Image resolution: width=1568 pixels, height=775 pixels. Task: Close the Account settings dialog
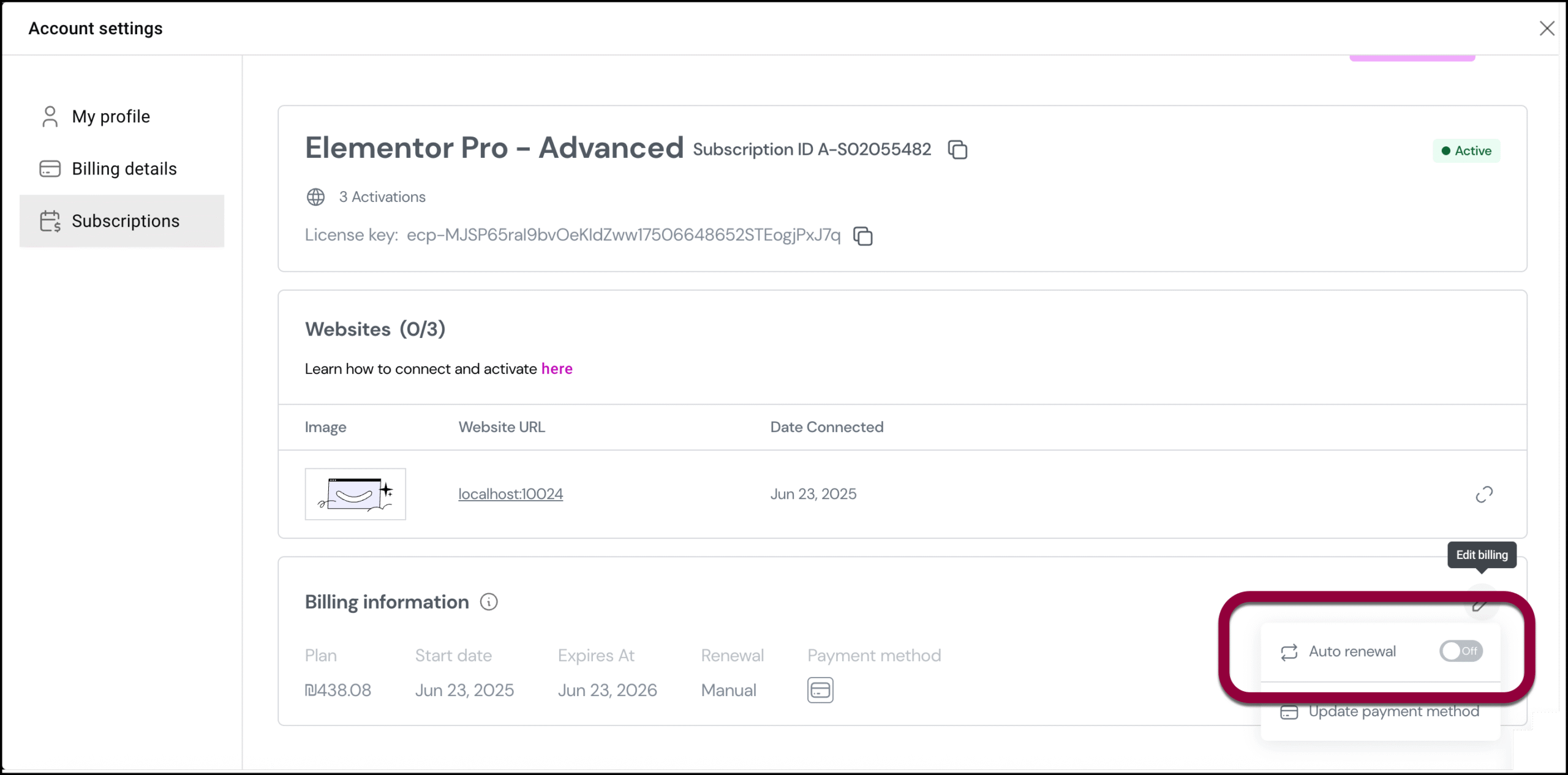coord(1547,28)
